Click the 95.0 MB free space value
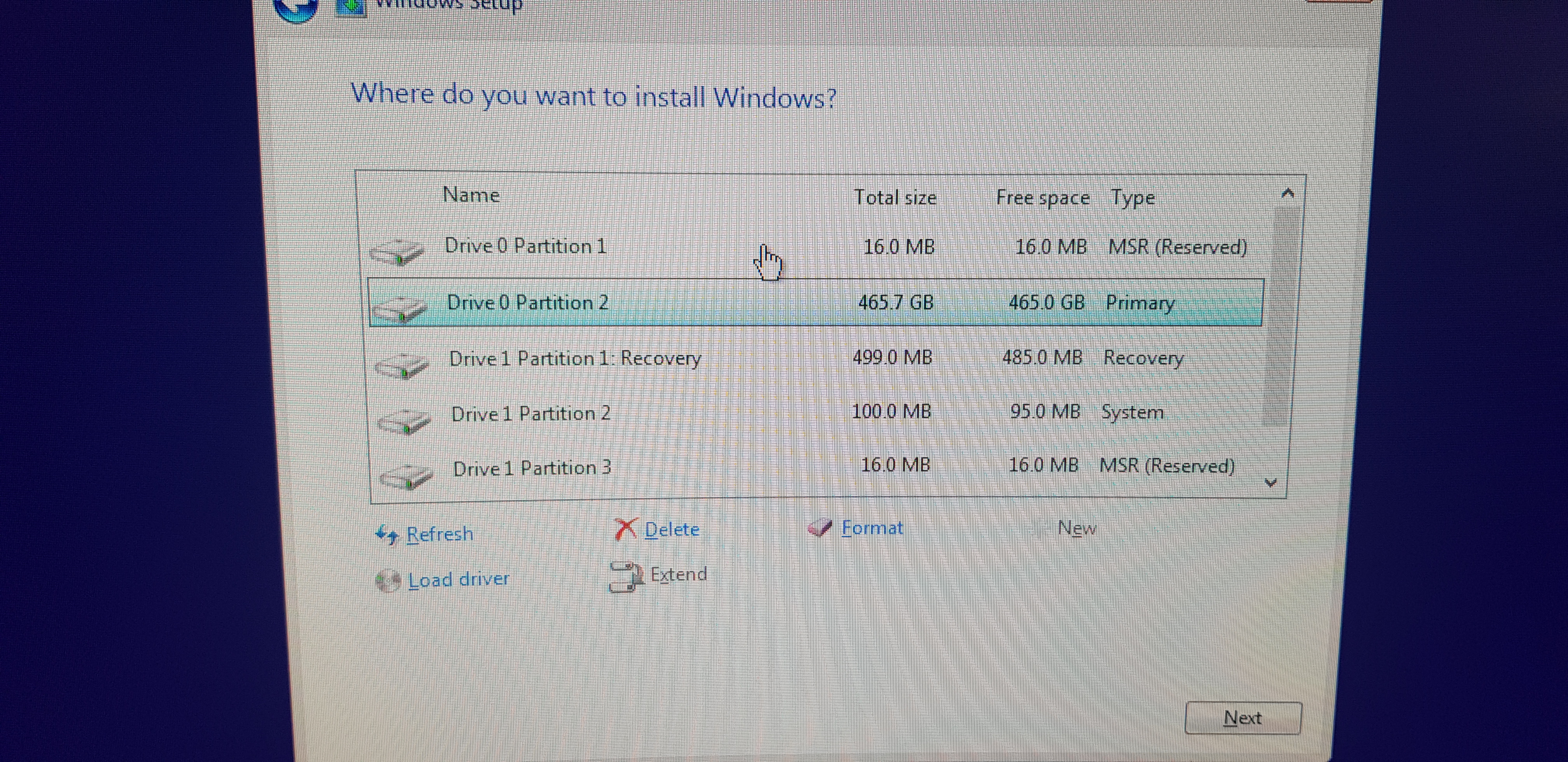Image resolution: width=1568 pixels, height=762 pixels. 1045,412
